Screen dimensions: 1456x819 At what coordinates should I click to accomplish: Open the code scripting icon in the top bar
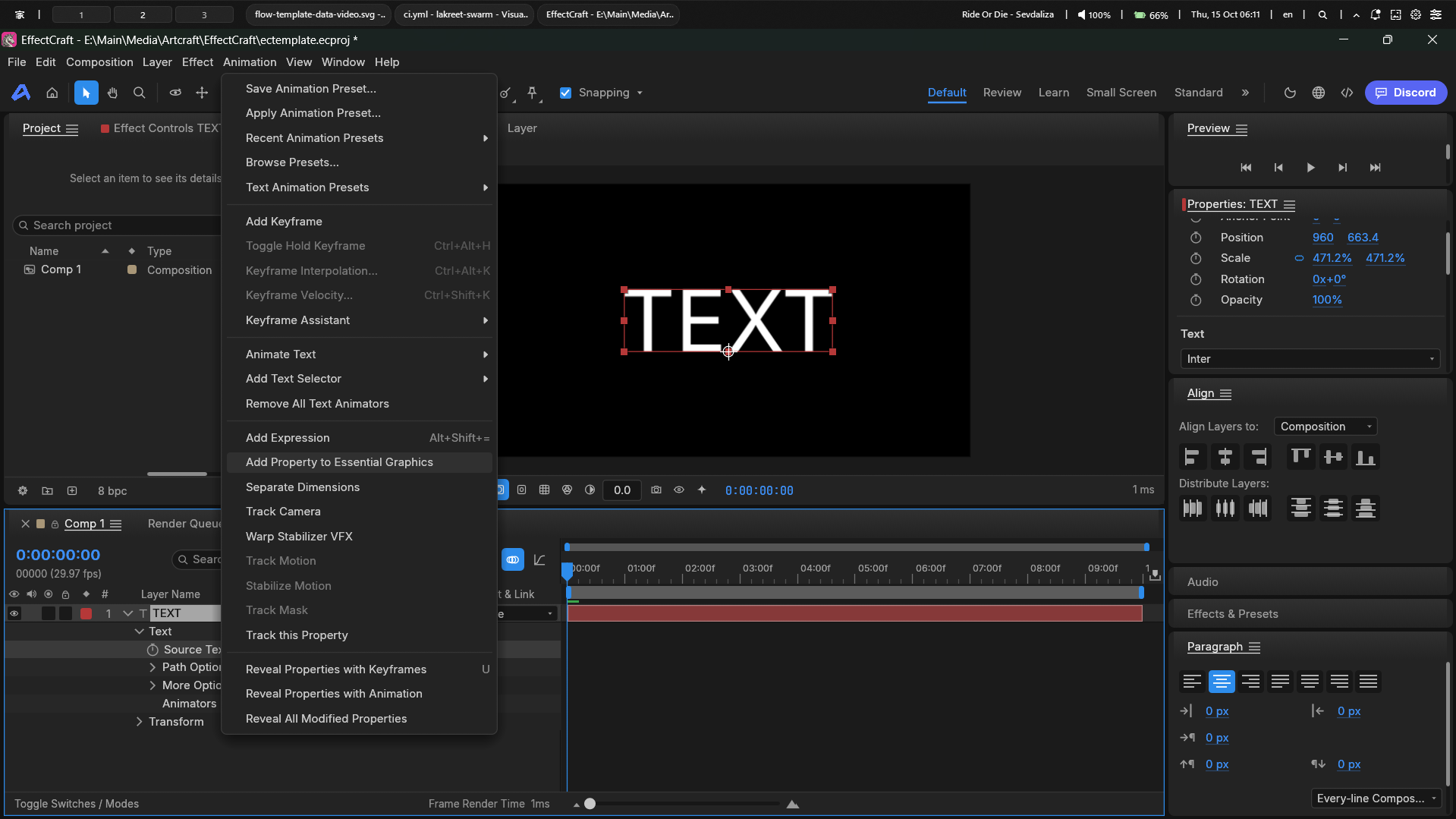[x=1347, y=93]
